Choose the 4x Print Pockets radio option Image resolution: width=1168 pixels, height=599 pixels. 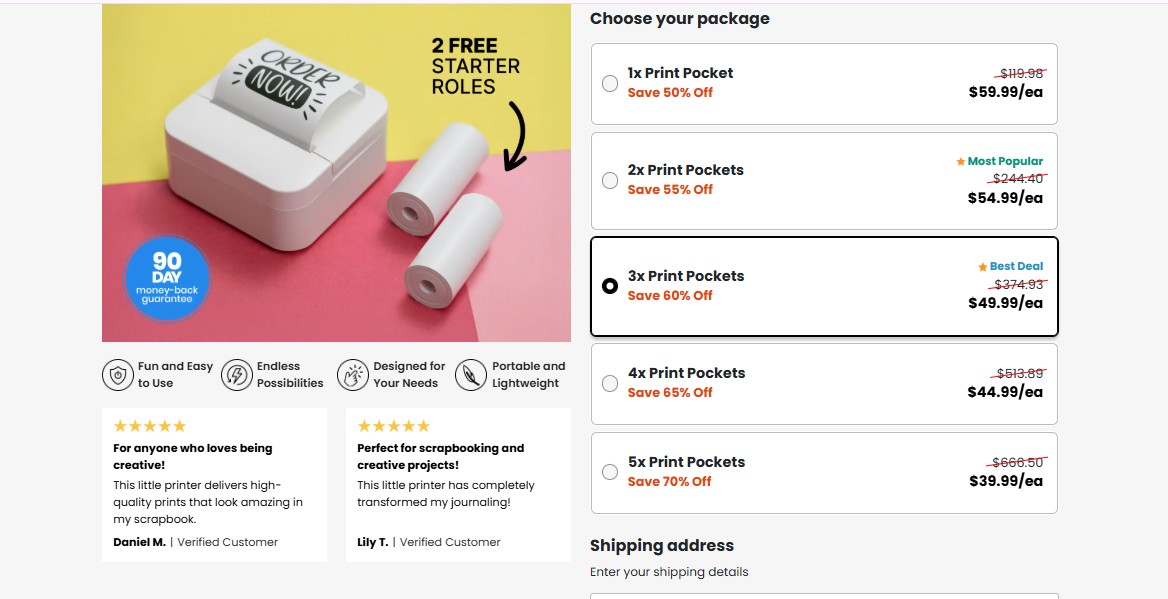610,383
